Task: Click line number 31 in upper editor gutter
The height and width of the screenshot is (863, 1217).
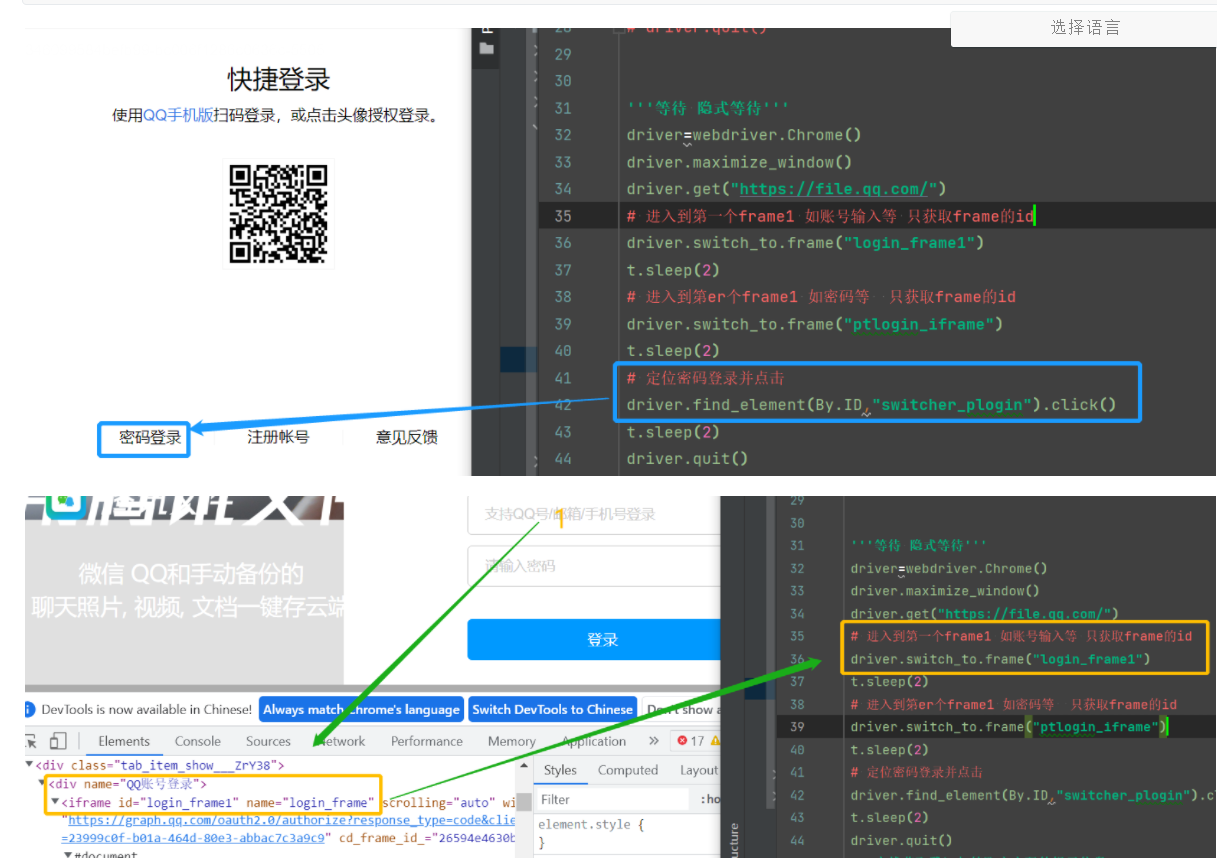Action: (563, 108)
